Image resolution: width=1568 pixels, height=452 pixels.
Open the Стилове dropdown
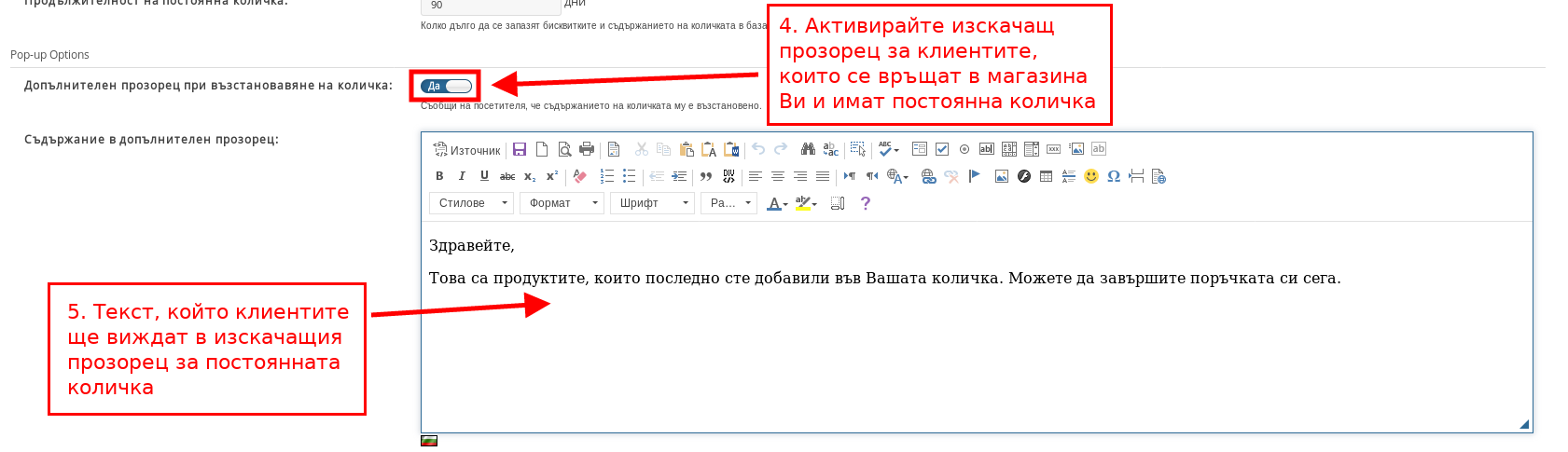pos(471,203)
